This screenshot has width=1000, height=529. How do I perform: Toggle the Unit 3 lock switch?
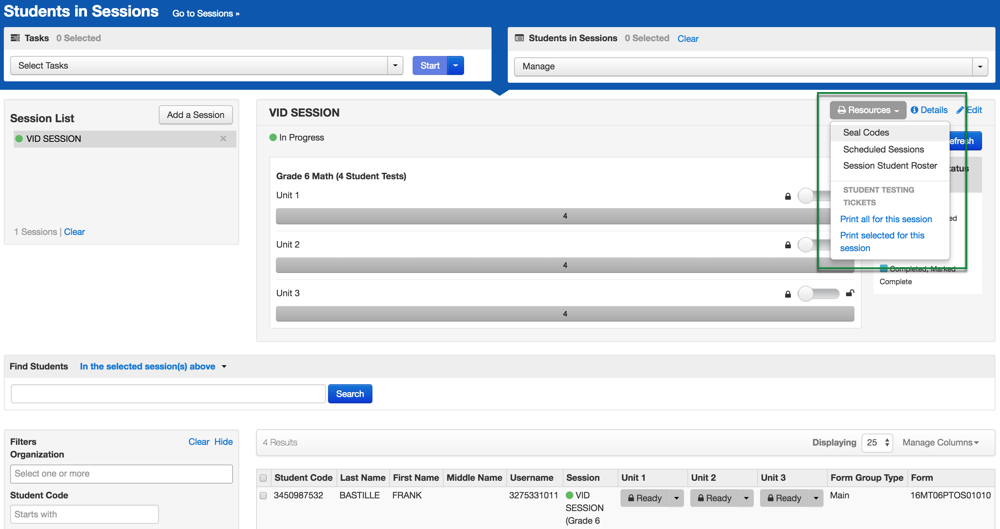click(817, 294)
